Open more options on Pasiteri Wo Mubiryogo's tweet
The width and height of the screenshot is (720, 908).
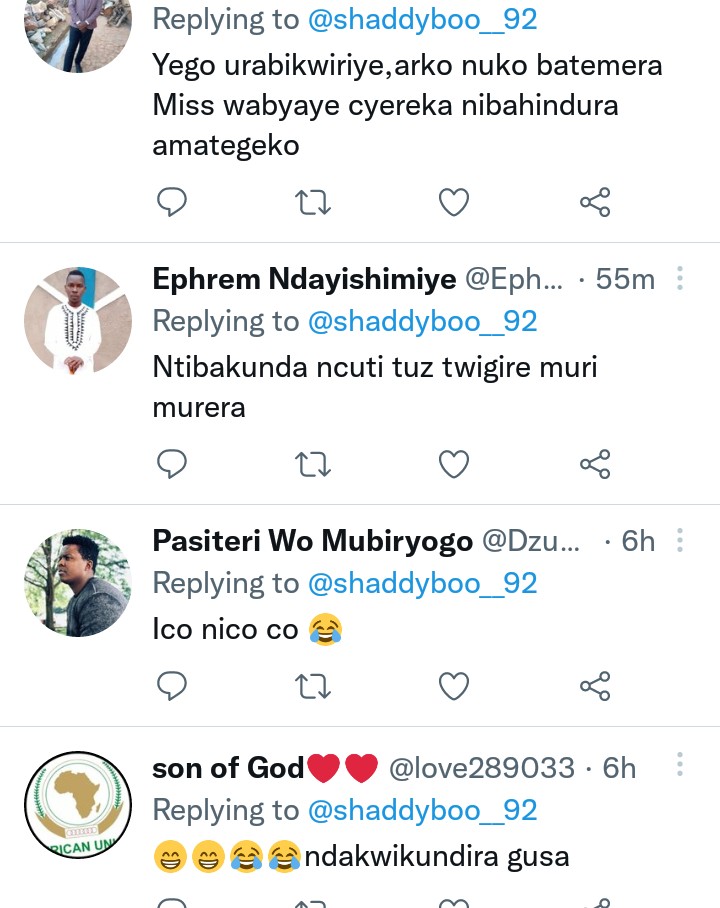(x=680, y=541)
